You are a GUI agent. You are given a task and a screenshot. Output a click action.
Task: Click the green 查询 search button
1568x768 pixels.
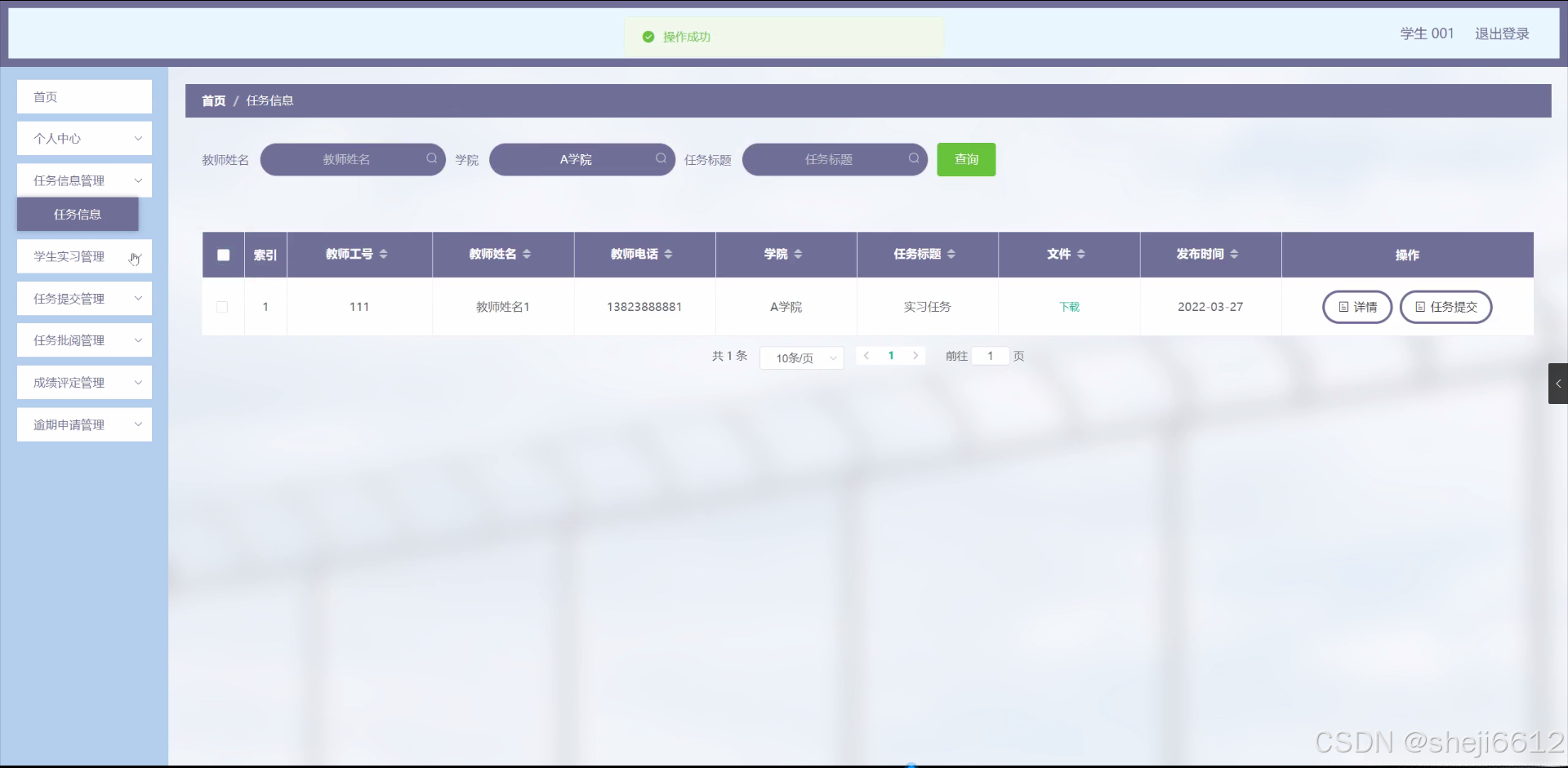966,159
